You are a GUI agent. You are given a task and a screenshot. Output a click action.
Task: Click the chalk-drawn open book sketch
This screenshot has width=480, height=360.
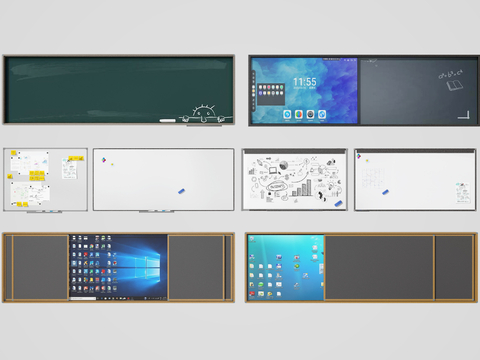click(x=455, y=85)
